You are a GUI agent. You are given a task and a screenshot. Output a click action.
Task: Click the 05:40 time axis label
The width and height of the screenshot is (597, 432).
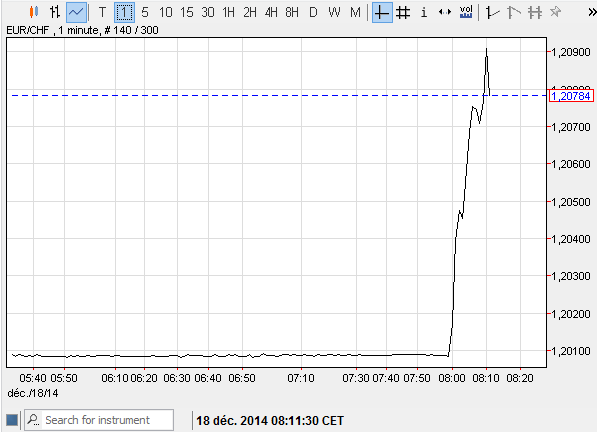pos(33,378)
